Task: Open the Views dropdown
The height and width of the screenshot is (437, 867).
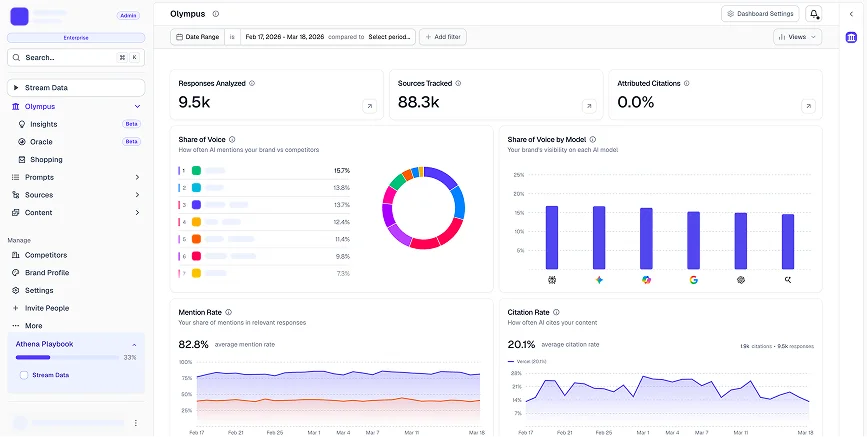Action: coord(797,36)
